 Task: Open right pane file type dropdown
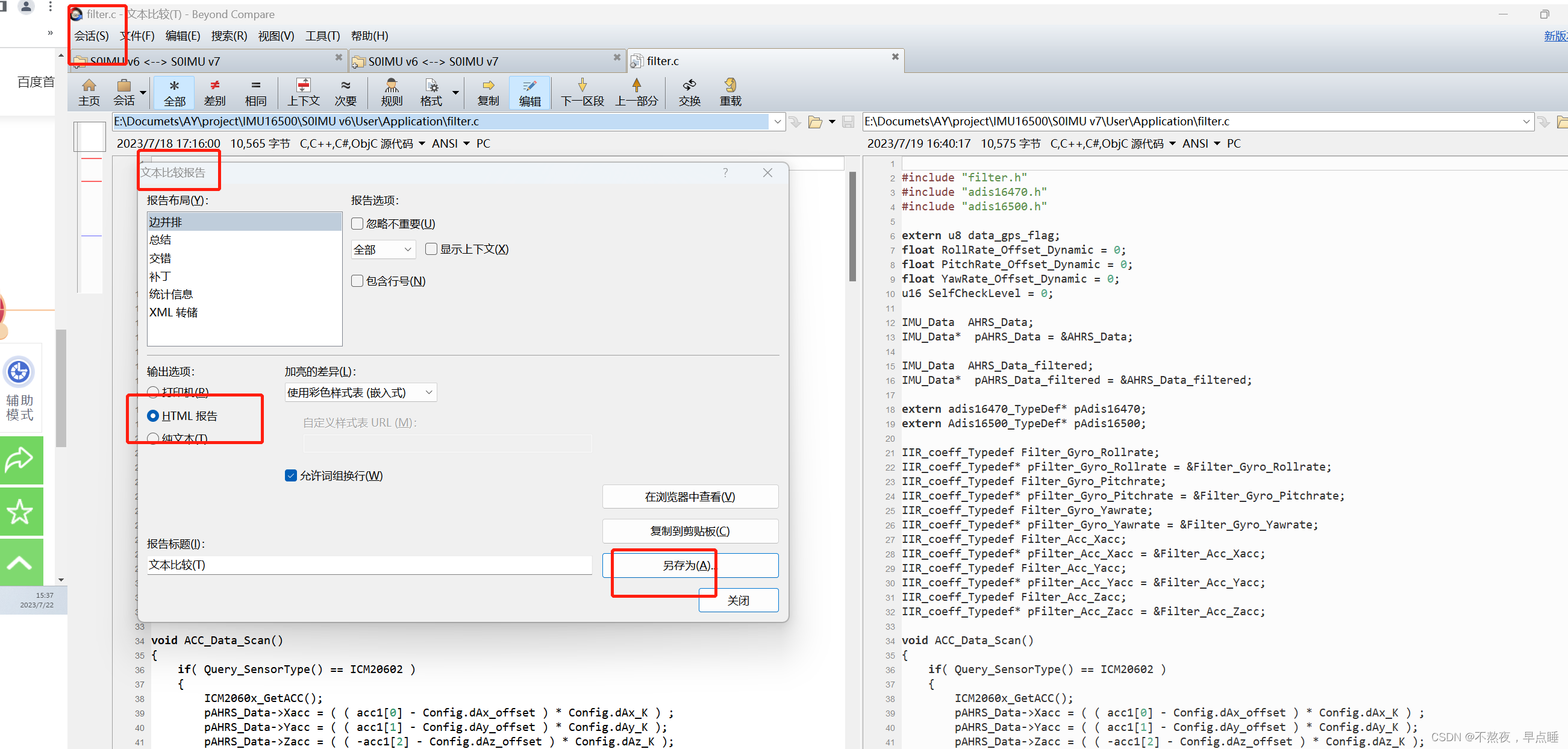click(1172, 143)
